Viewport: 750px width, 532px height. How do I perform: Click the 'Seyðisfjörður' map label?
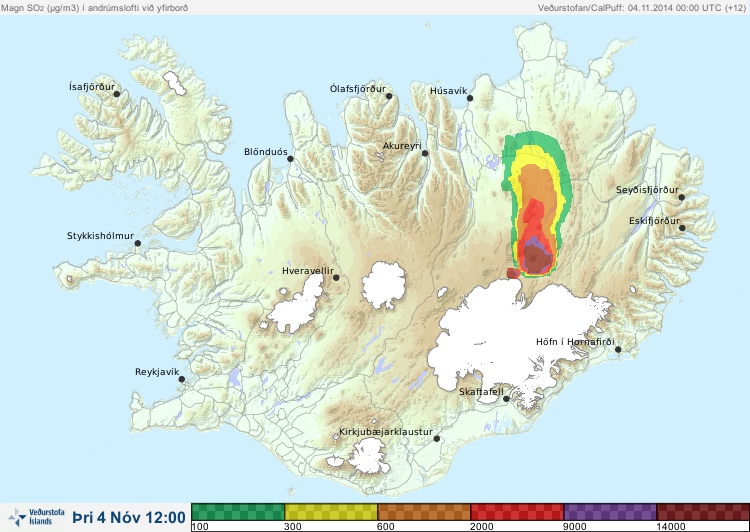[x=647, y=190]
